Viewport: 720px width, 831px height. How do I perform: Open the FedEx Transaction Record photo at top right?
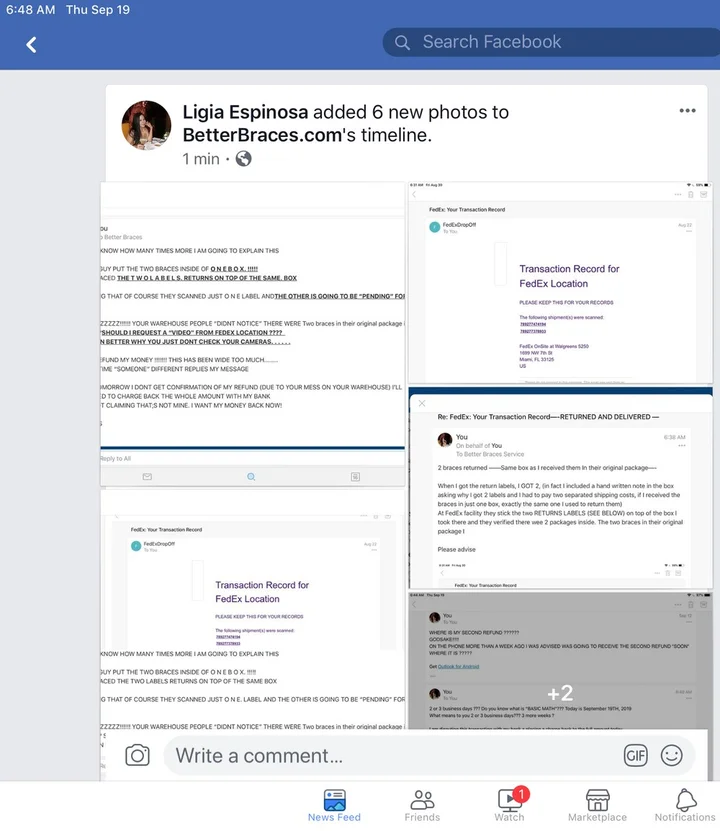(x=561, y=283)
